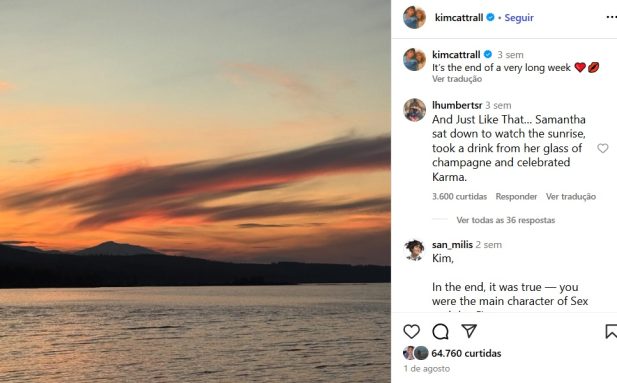Open san_milis's avatar
The width and height of the screenshot is (617, 383).
(414, 250)
